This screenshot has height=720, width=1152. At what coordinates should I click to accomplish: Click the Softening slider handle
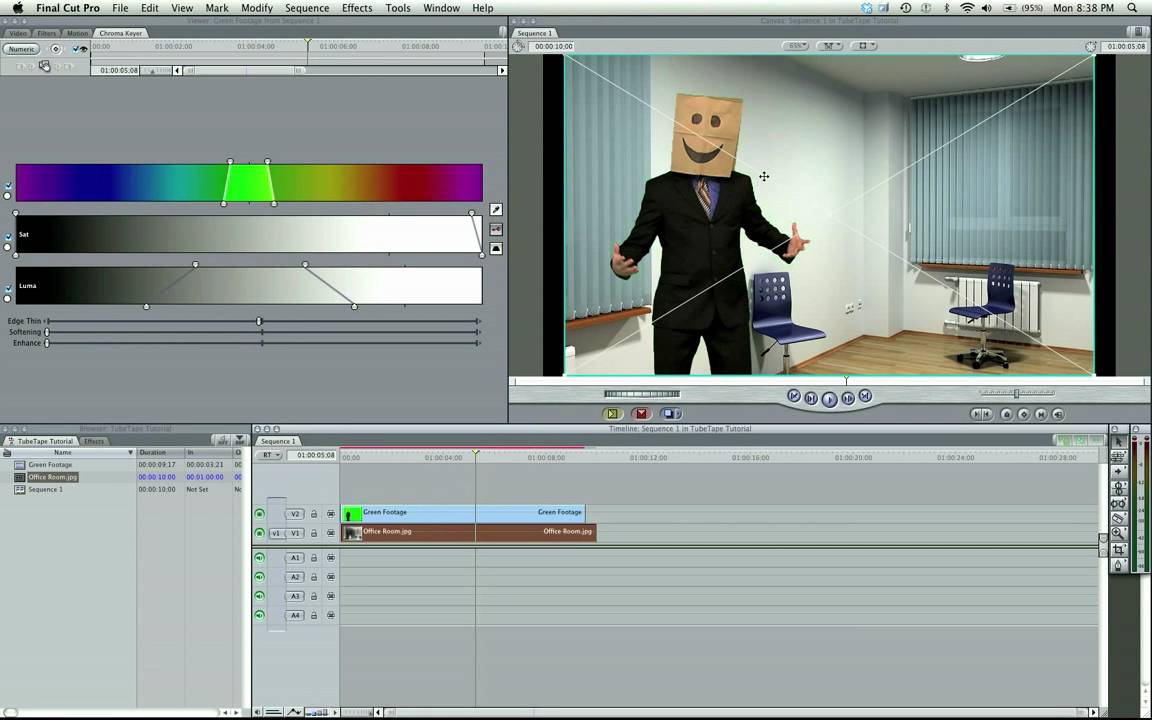(x=47, y=332)
